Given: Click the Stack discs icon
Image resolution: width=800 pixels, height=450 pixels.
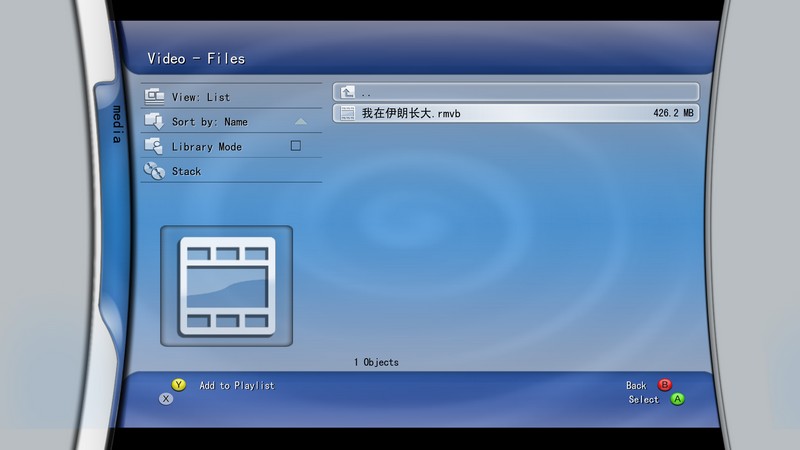Looking at the screenshot, I should 154,171.
